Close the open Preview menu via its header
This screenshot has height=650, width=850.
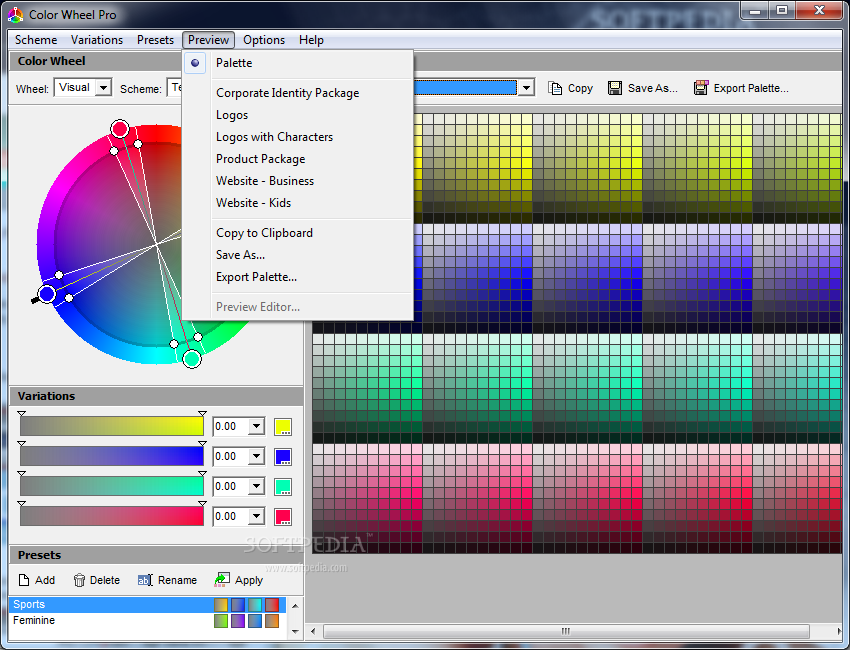point(209,40)
